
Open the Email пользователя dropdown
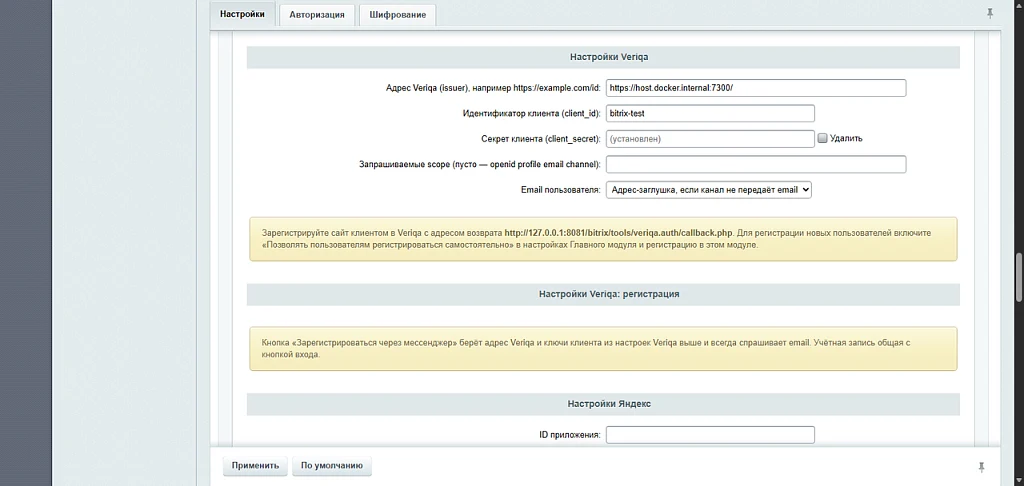[x=709, y=189]
